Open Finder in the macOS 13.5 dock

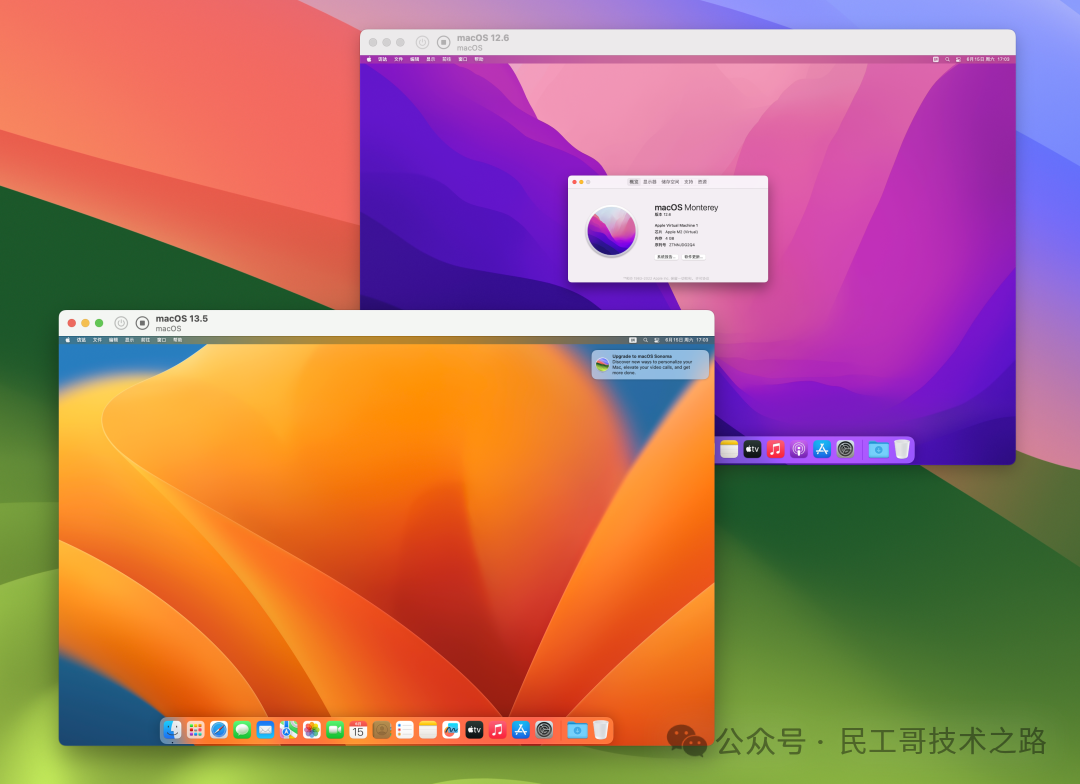(x=172, y=730)
